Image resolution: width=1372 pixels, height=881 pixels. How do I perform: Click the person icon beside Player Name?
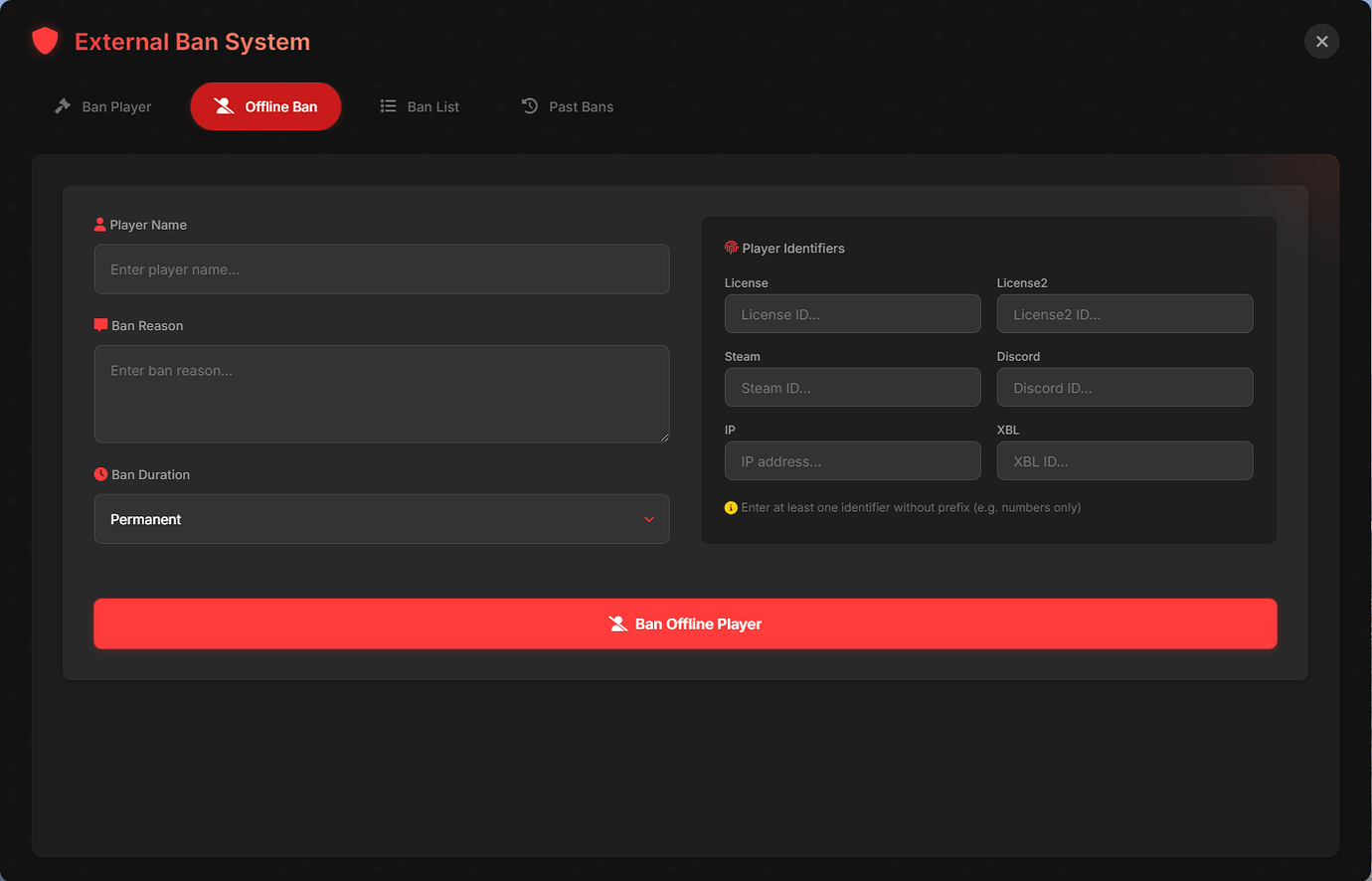(x=99, y=224)
